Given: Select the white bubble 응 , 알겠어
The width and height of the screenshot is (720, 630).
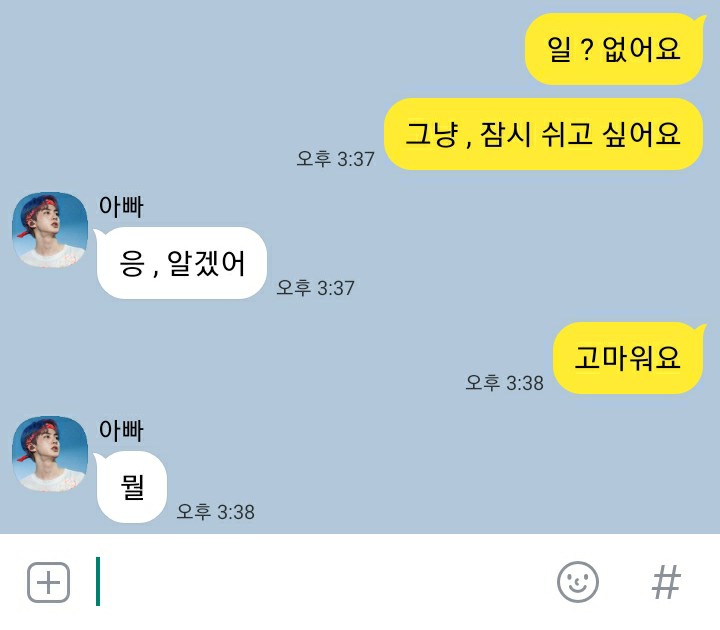Looking at the screenshot, I should 181,263.
